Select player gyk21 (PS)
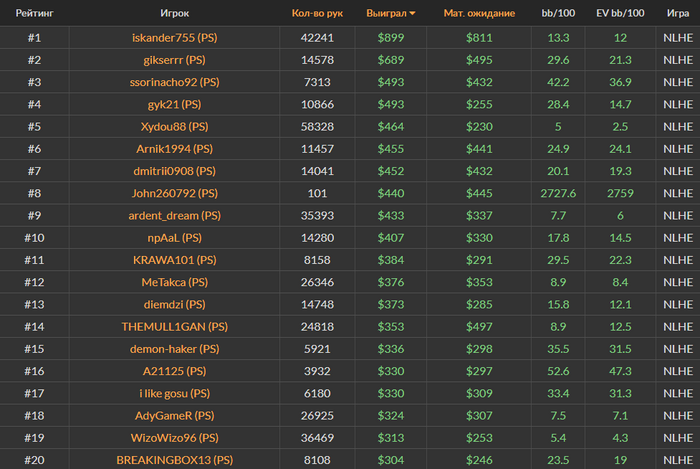 point(175,104)
